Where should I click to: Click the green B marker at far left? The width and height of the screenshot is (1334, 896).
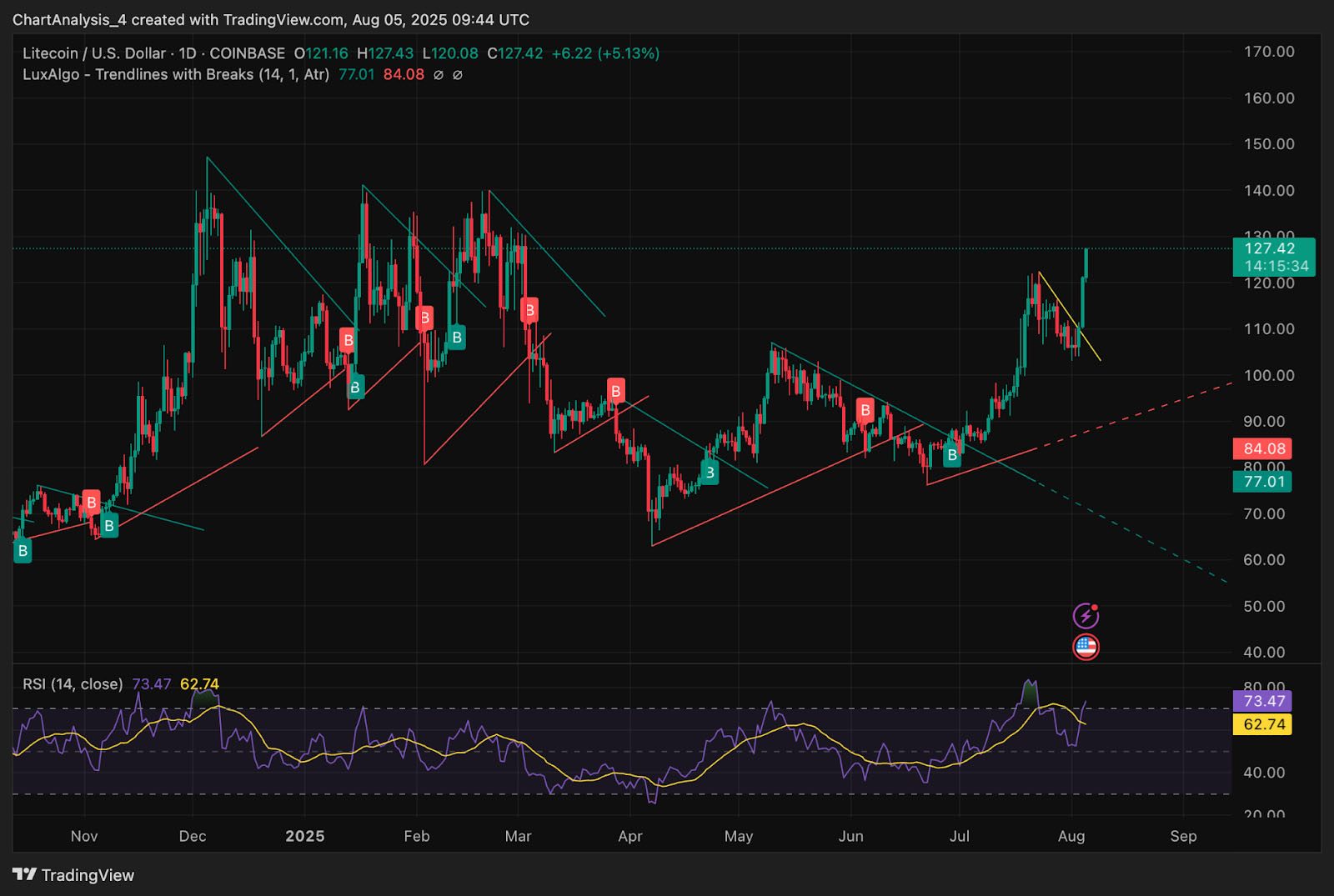coord(23,550)
